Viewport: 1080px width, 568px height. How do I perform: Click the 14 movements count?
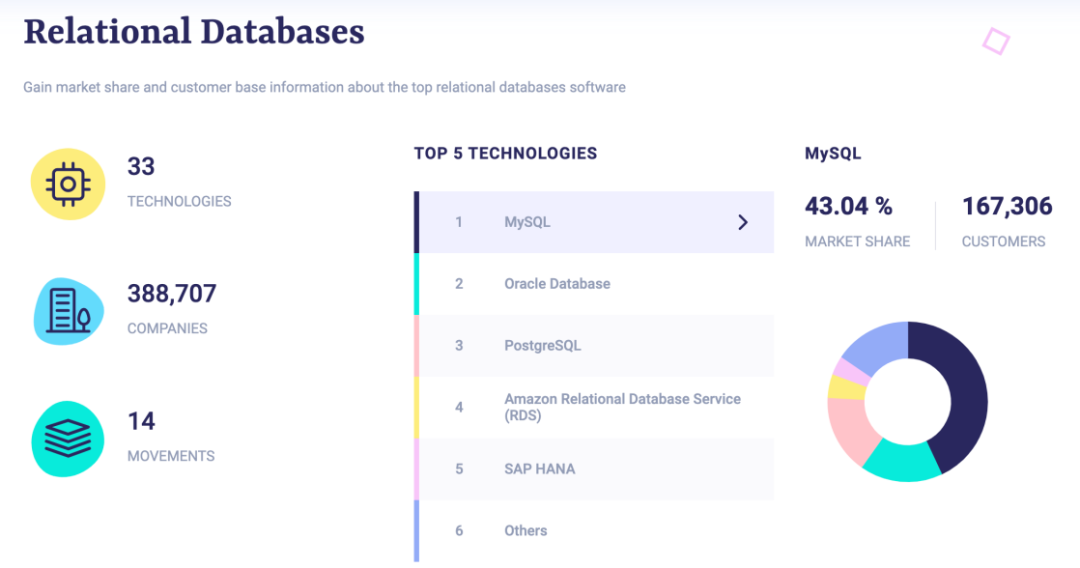pos(141,421)
